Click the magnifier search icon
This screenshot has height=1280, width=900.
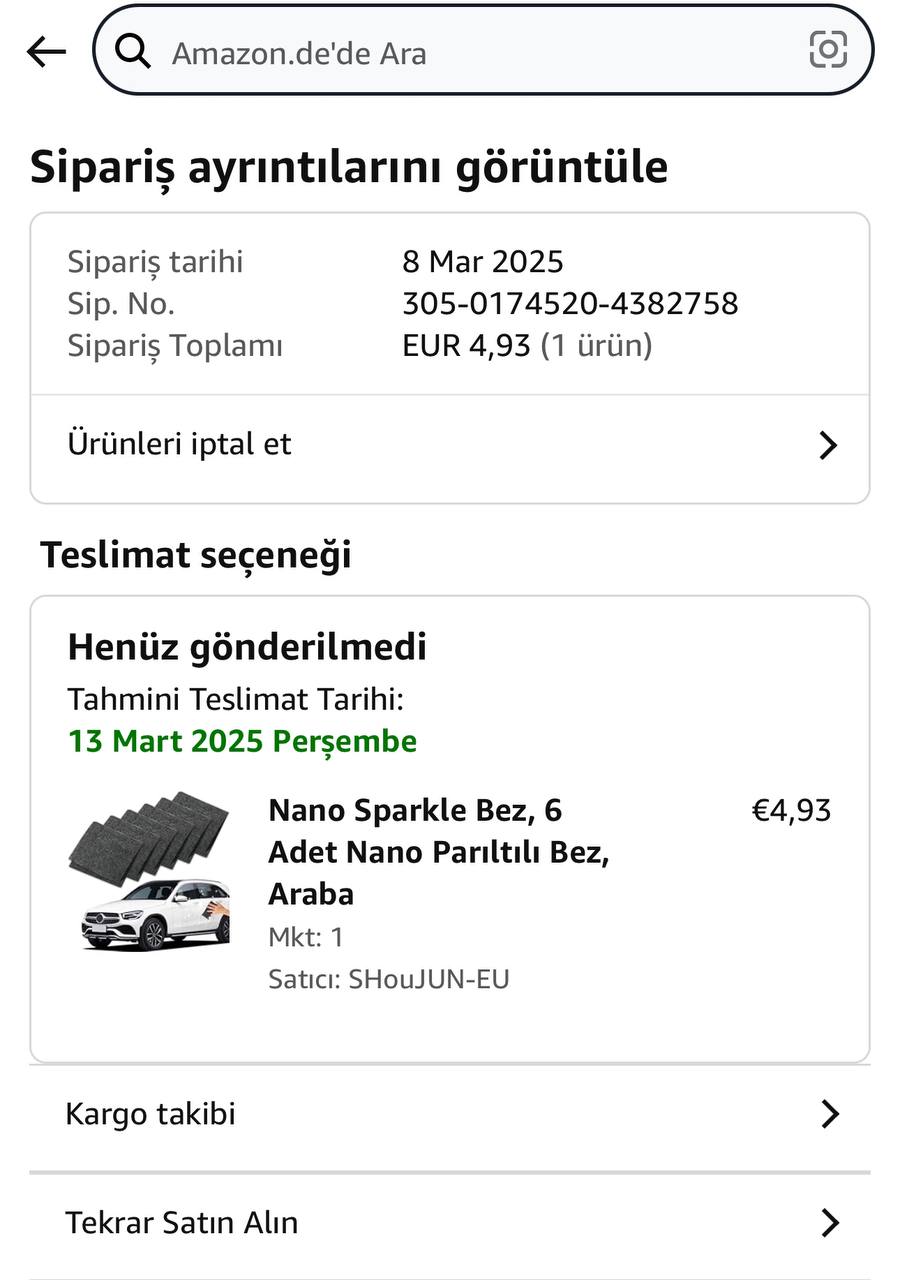click(x=133, y=51)
